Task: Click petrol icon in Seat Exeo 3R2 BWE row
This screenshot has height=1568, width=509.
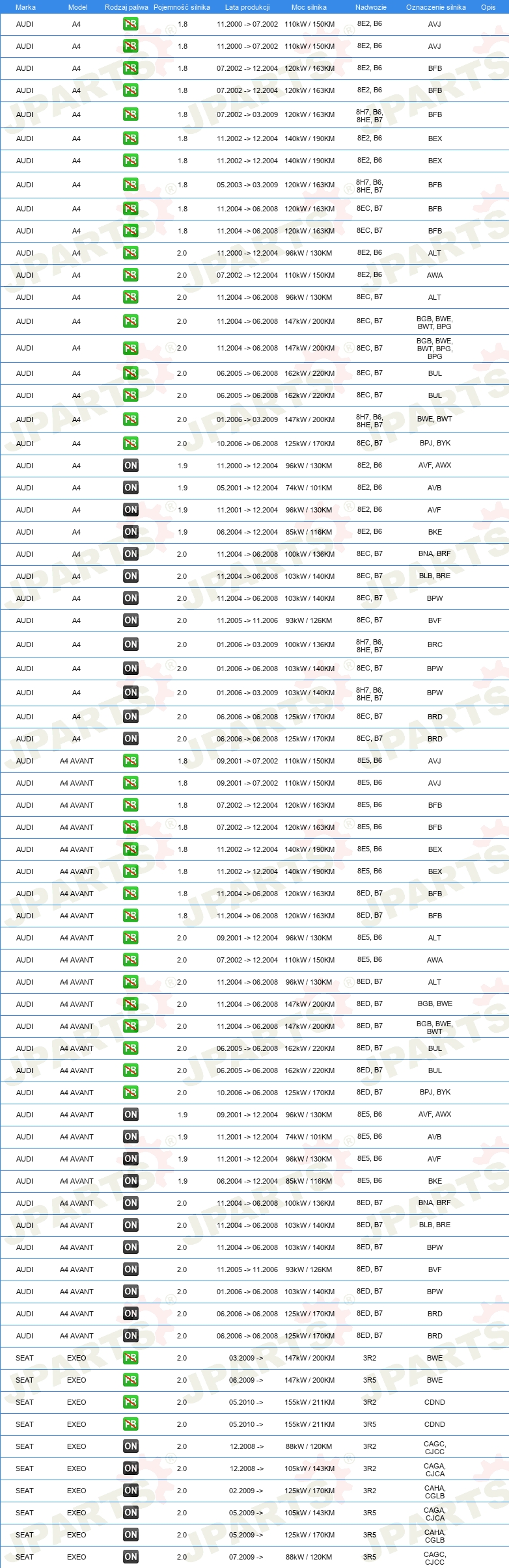Action: (x=131, y=1358)
